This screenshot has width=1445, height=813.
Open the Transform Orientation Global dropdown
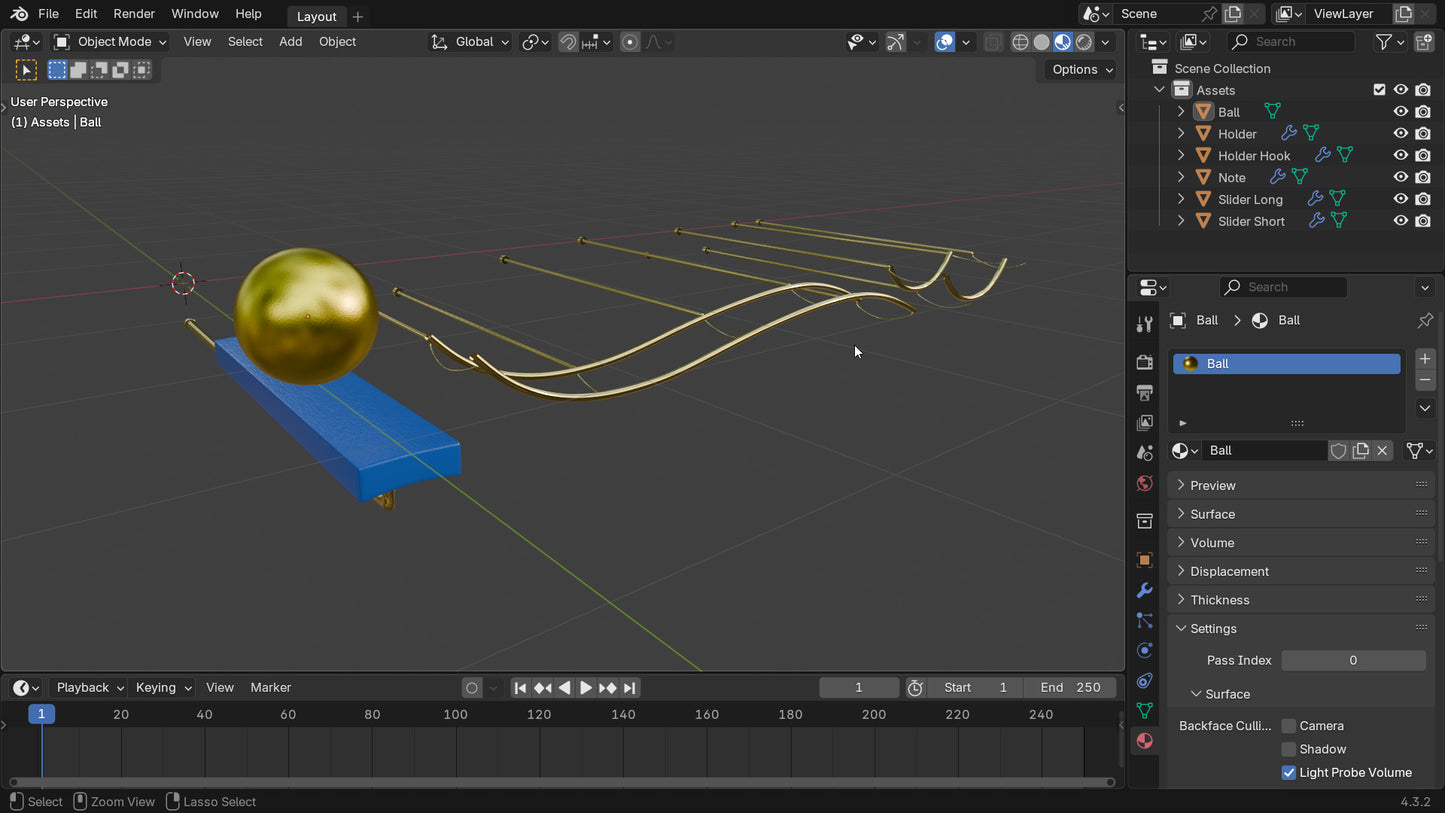click(x=469, y=41)
